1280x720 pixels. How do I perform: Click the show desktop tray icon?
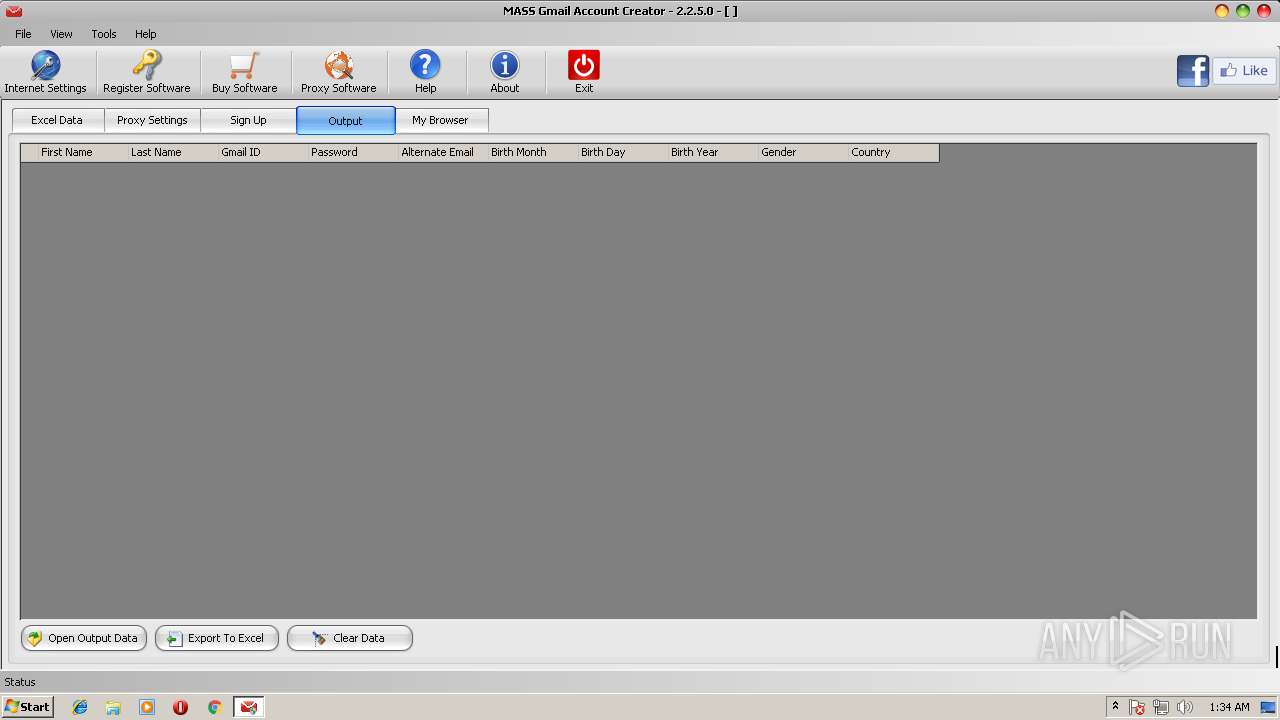pos(1268,707)
